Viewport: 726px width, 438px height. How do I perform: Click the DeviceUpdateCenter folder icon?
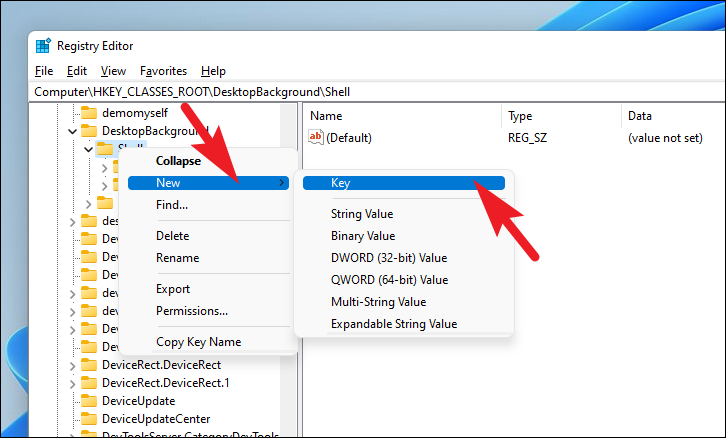pyautogui.click(x=88, y=419)
